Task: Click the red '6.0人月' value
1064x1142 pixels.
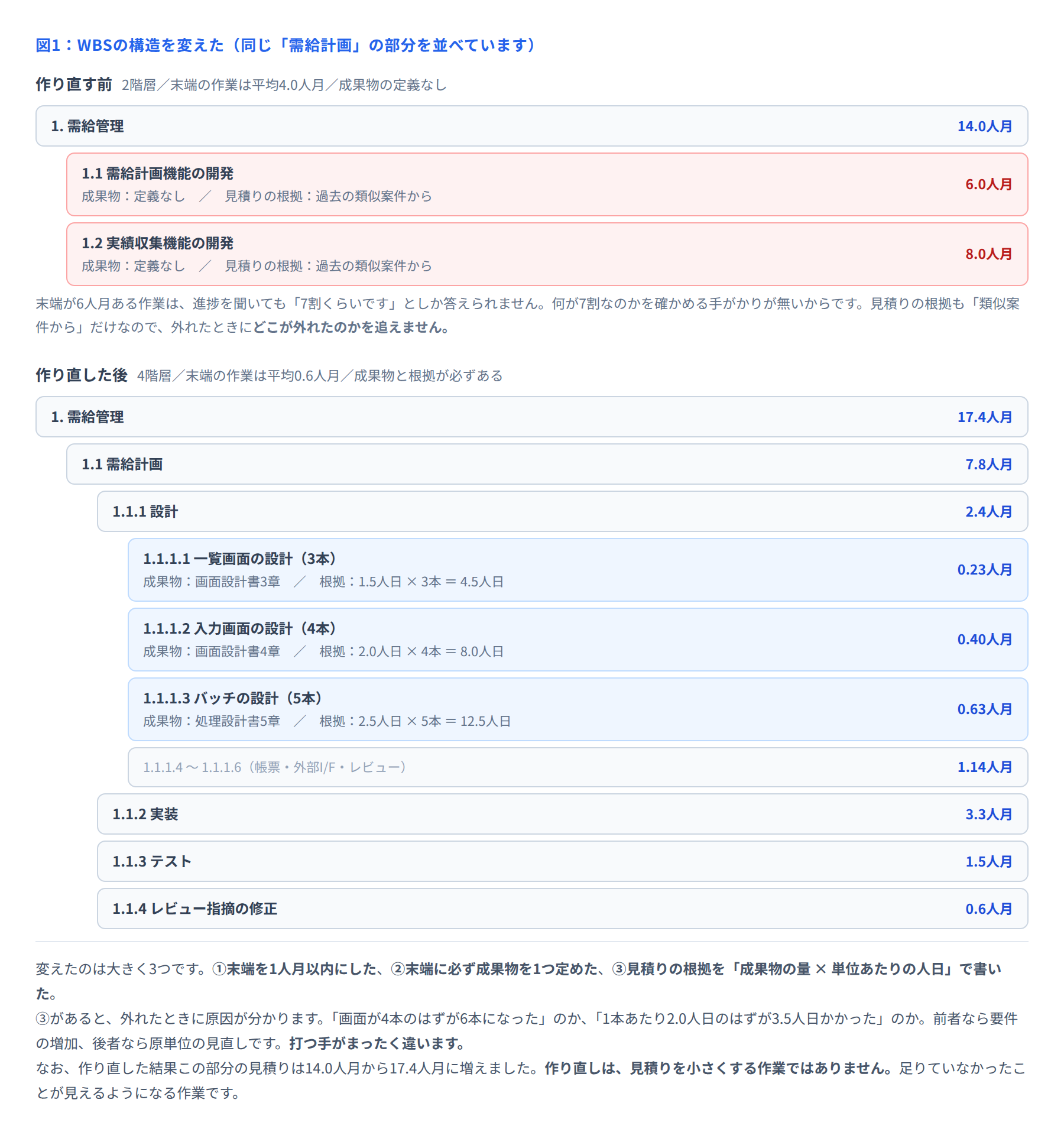Action: (x=989, y=184)
